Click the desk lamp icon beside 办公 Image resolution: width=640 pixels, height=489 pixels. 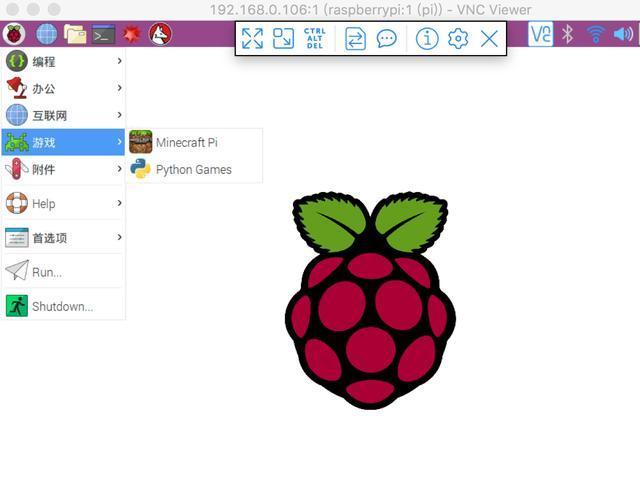tap(17, 88)
